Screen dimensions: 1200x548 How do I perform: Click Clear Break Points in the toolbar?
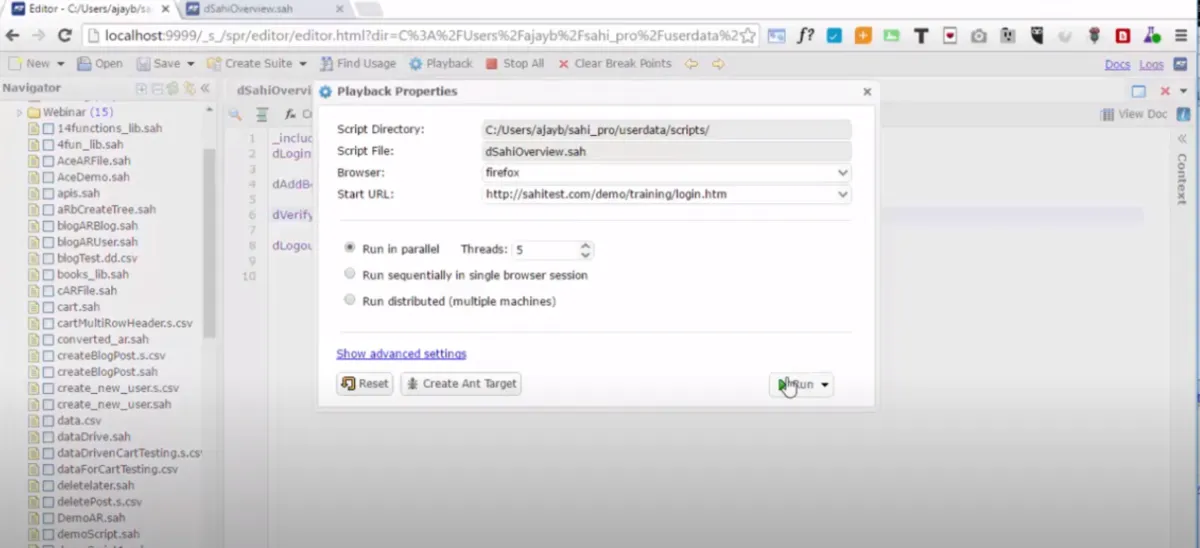tap(615, 63)
